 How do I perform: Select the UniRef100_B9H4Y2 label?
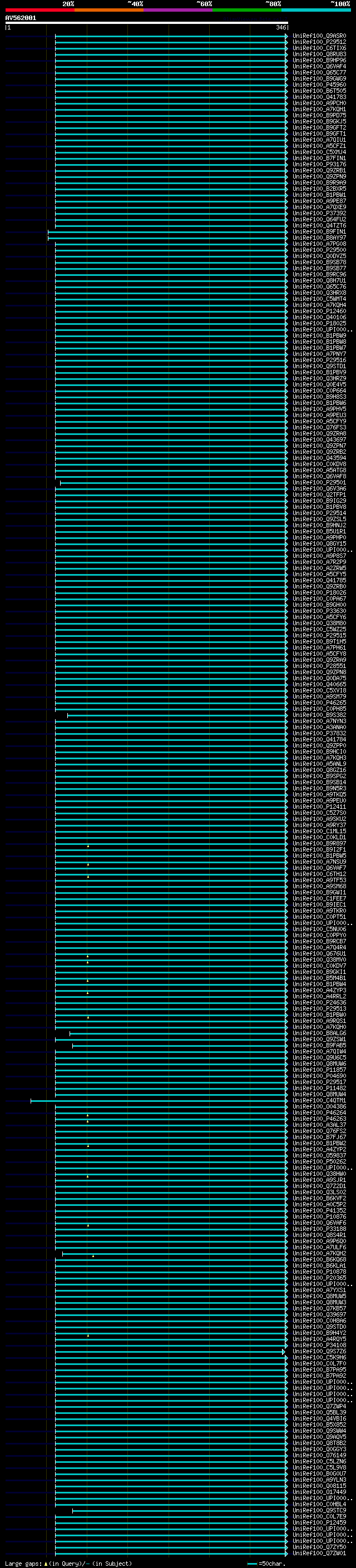click(x=319, y=1333)
